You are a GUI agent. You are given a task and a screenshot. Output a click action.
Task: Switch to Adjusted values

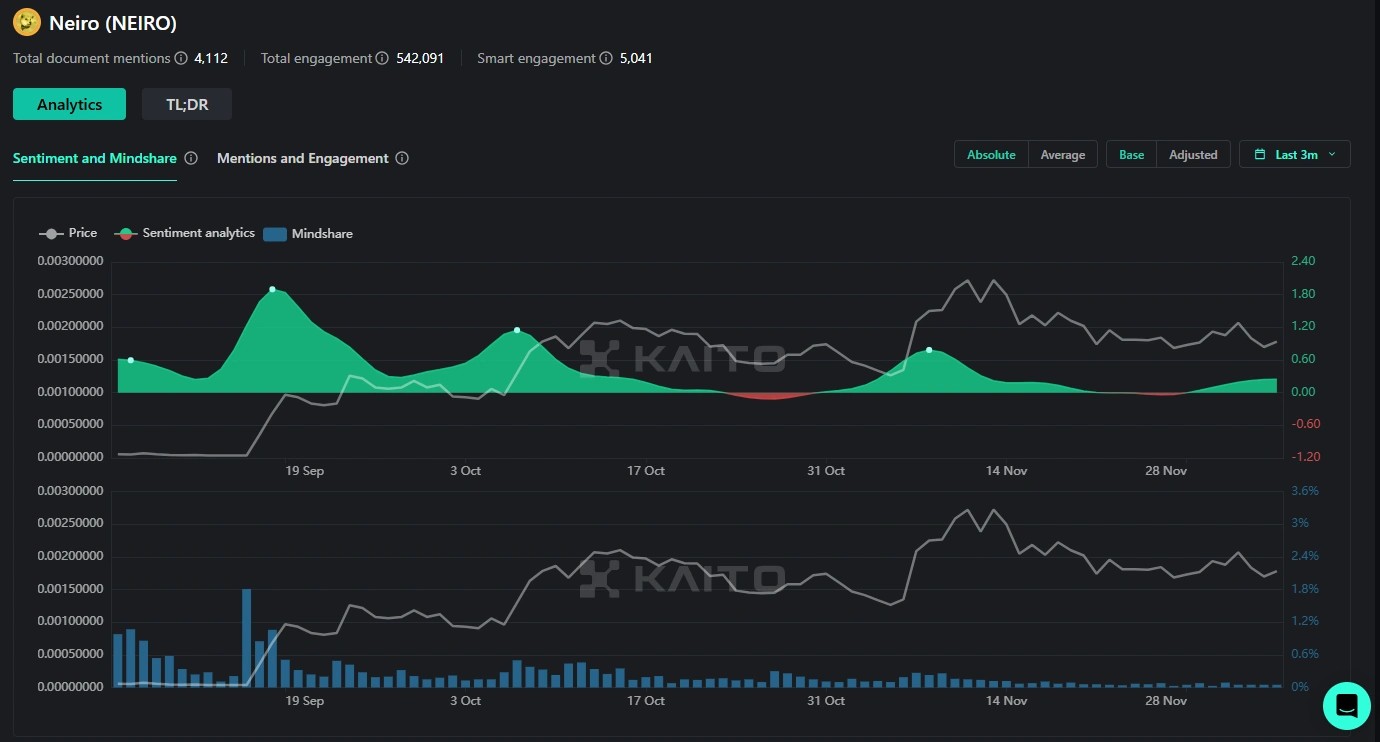(1193, 154)
